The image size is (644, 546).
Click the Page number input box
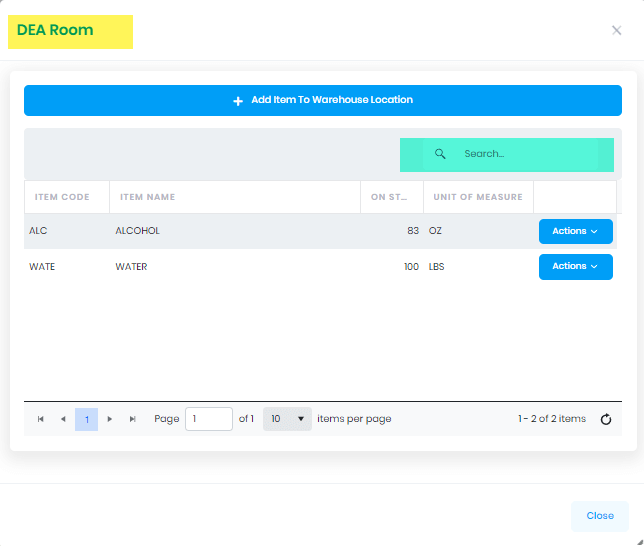[209, 419]
